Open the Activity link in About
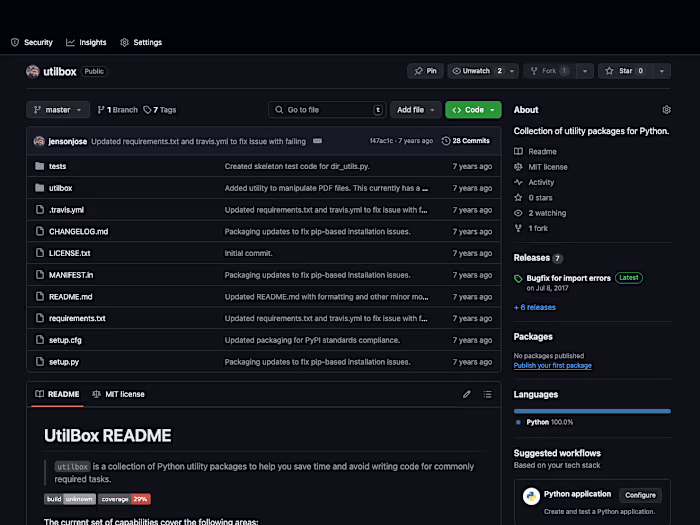Viewport: 700px width, 525px height. click(x=541, y=182)
